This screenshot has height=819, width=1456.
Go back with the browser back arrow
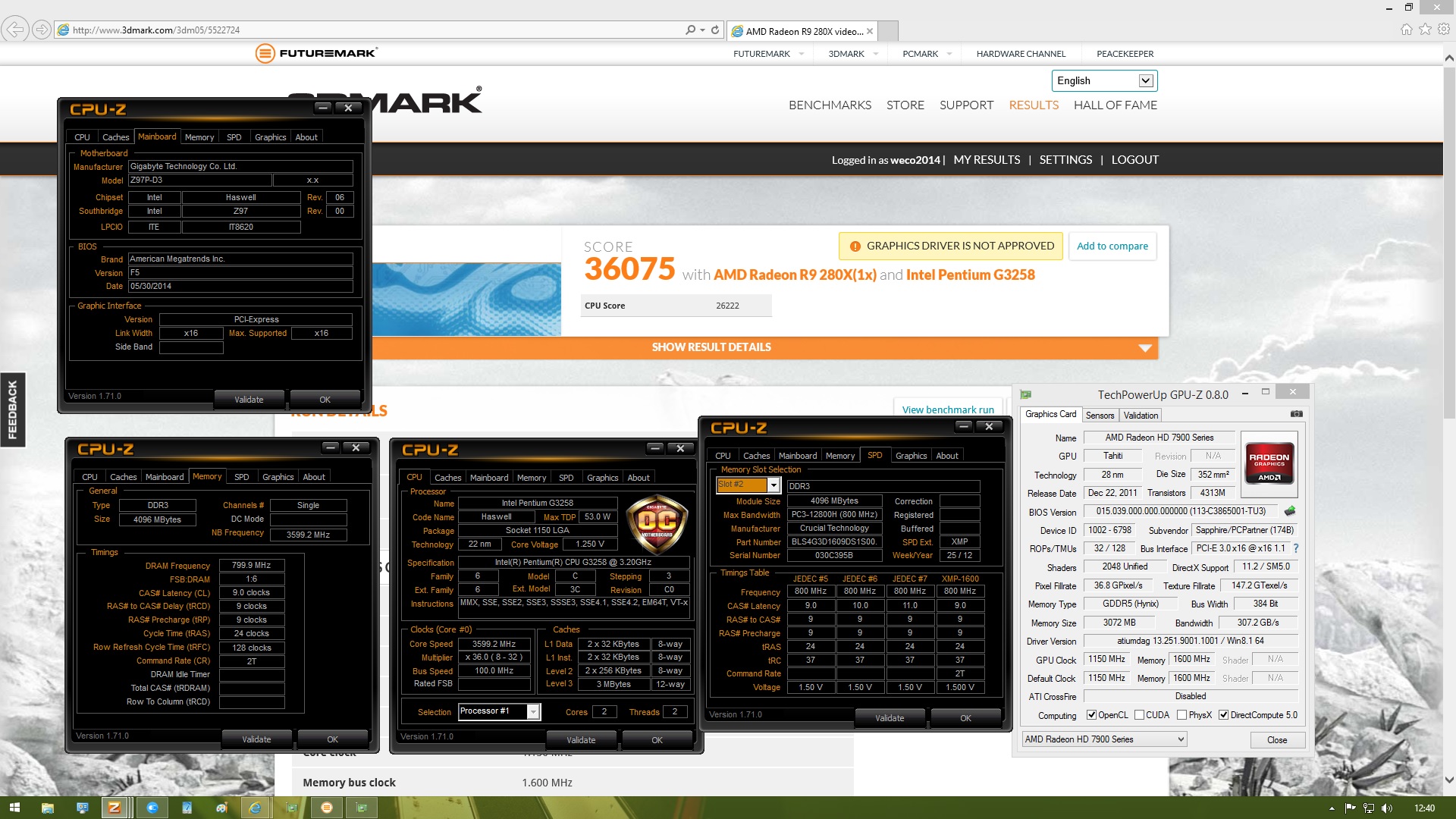coord(15,30)
